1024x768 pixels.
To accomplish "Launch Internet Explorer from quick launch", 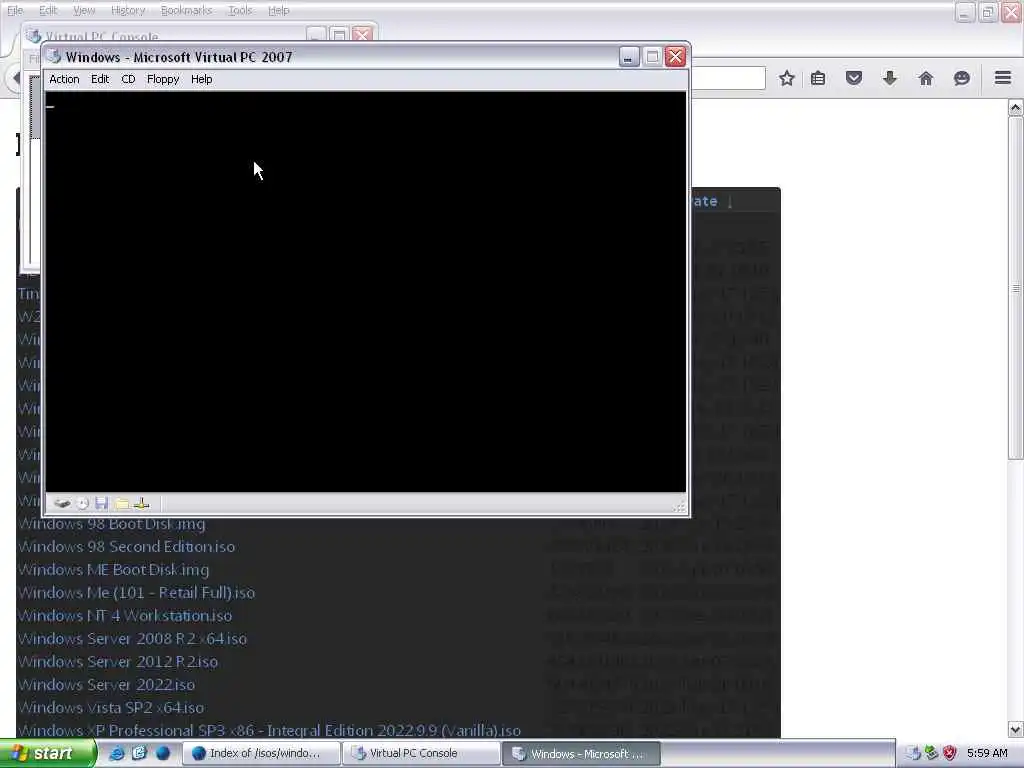I will [117, 753].
